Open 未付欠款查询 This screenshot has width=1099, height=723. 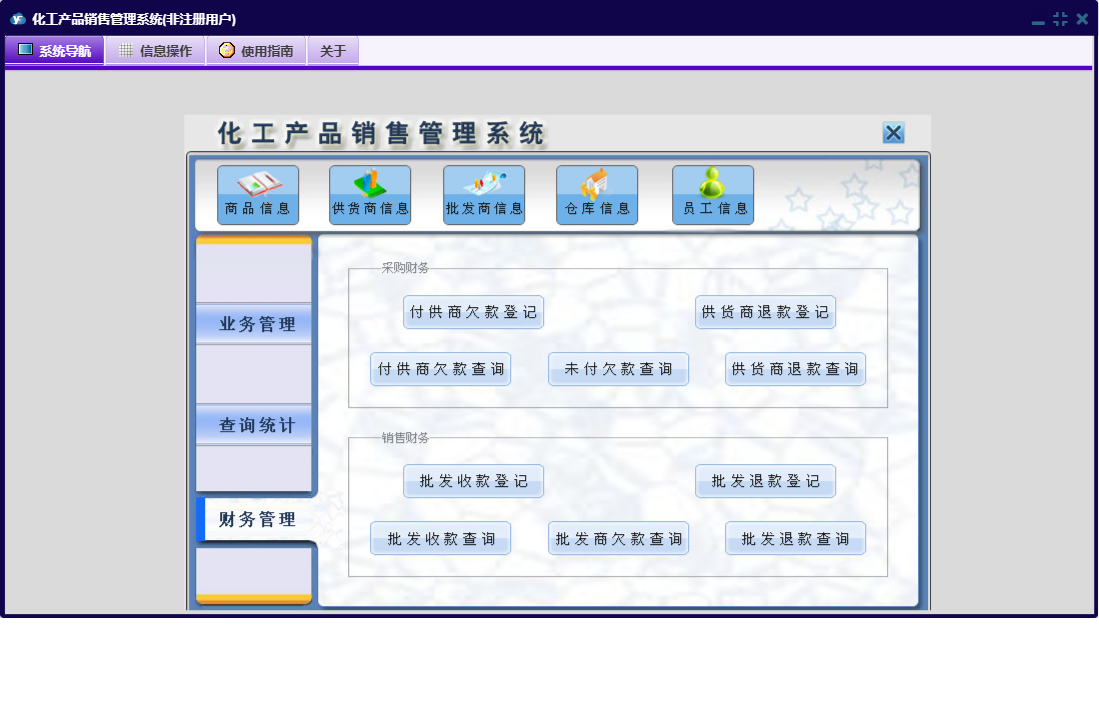[618, 369]
